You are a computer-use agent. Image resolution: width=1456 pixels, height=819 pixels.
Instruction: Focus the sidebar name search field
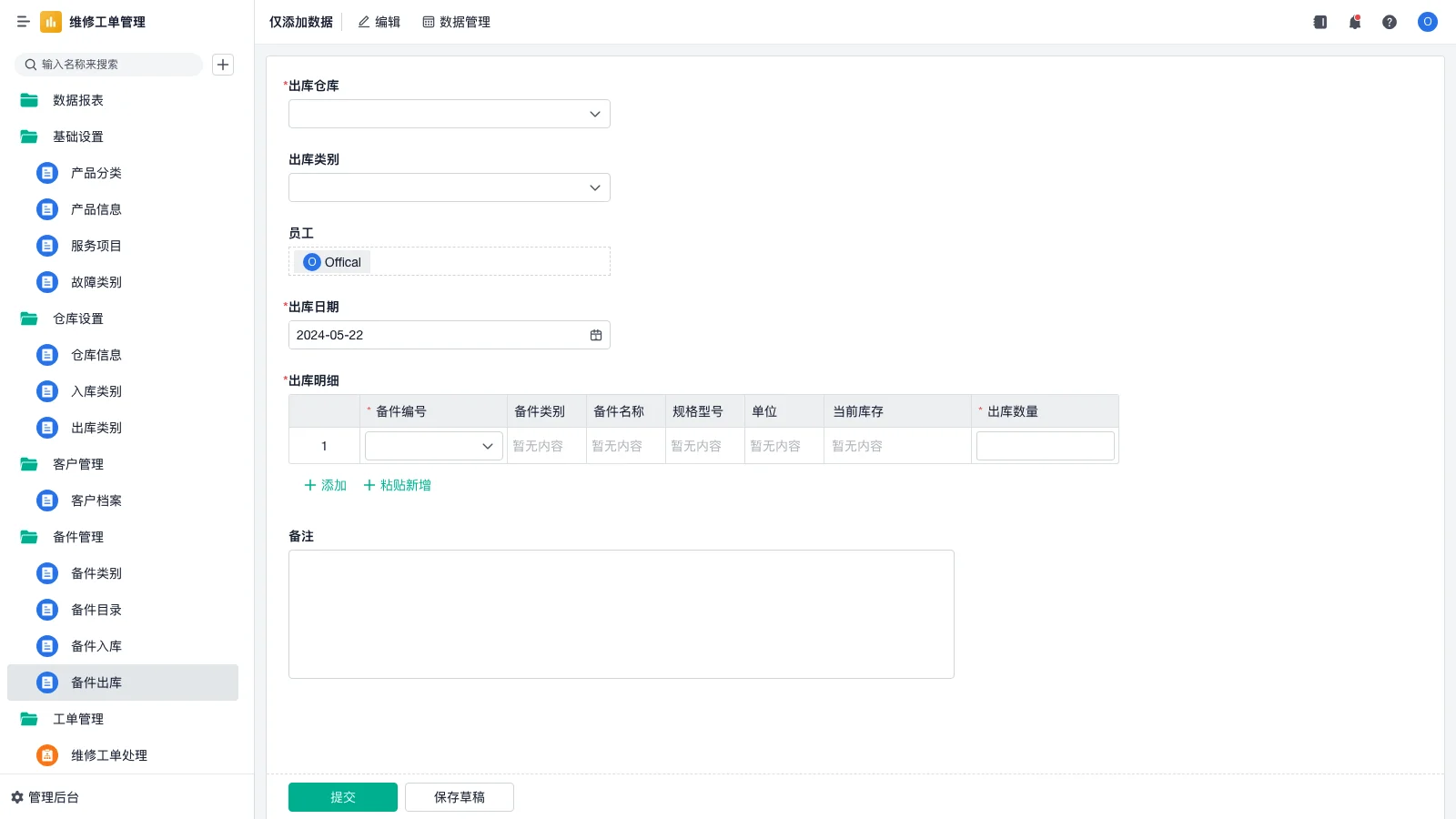[x=109, y=65]
